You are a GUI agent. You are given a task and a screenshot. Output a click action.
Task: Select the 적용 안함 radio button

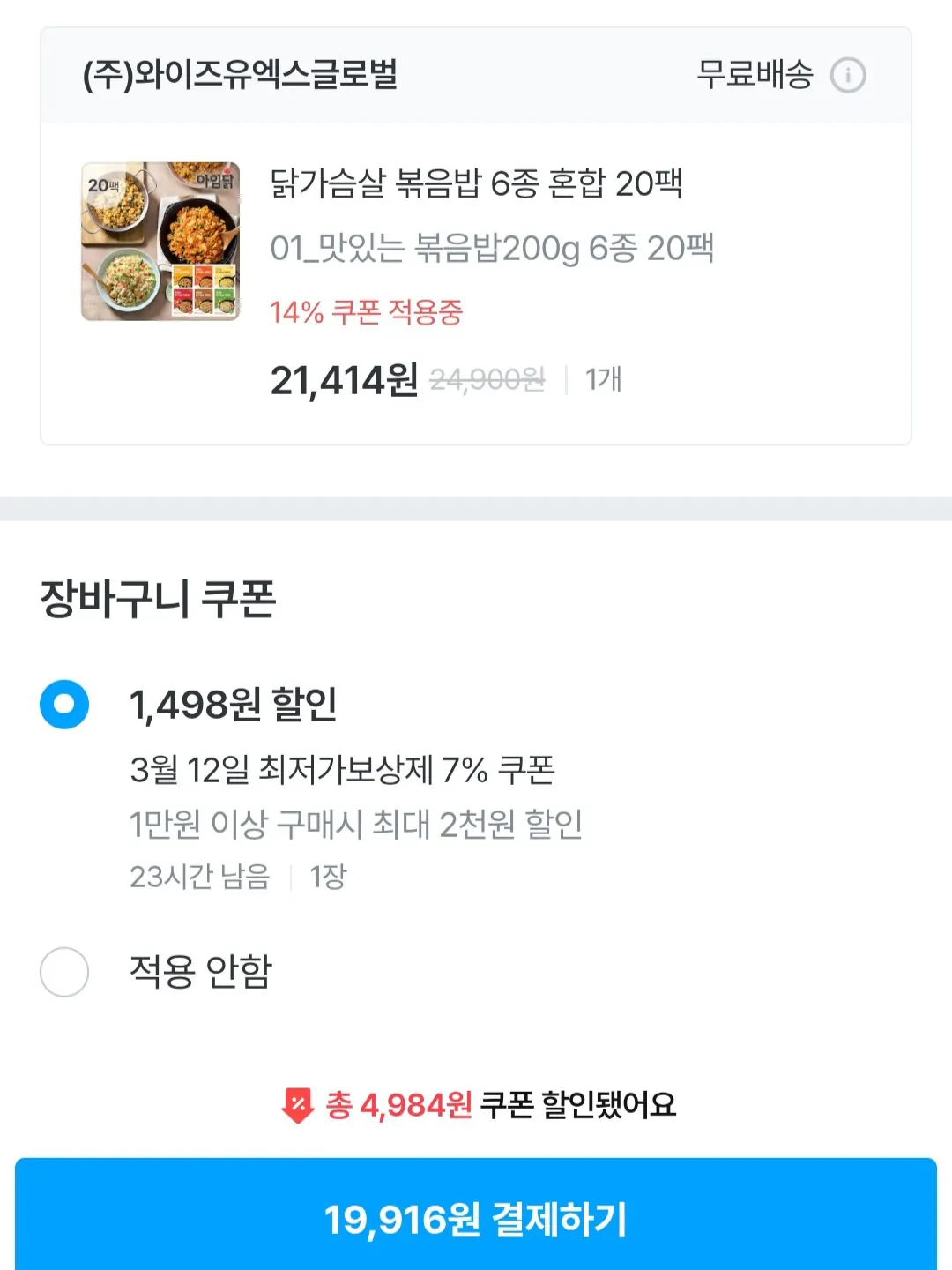(64, 972)
